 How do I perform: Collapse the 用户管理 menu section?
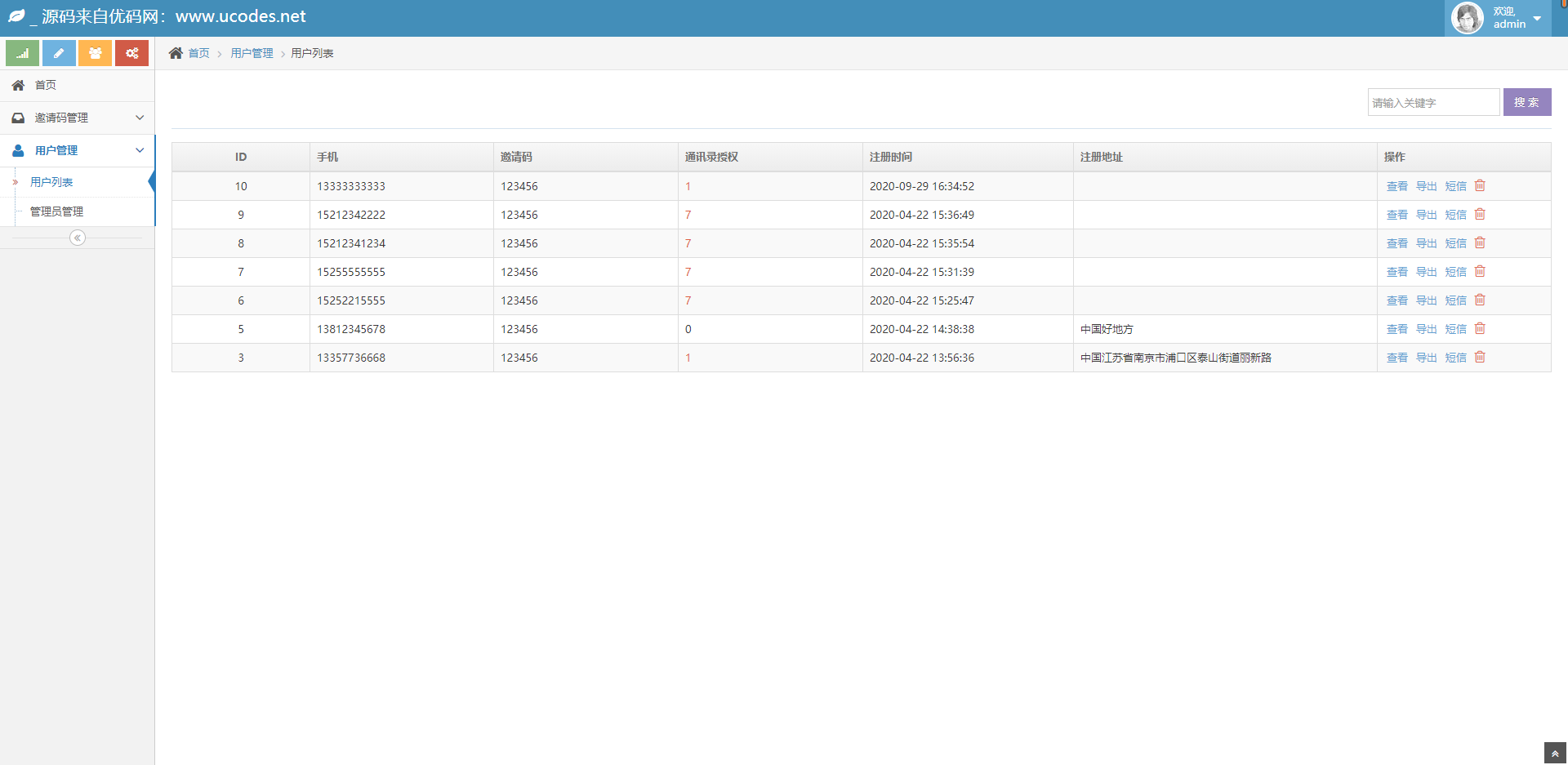(x=140, y=150)
